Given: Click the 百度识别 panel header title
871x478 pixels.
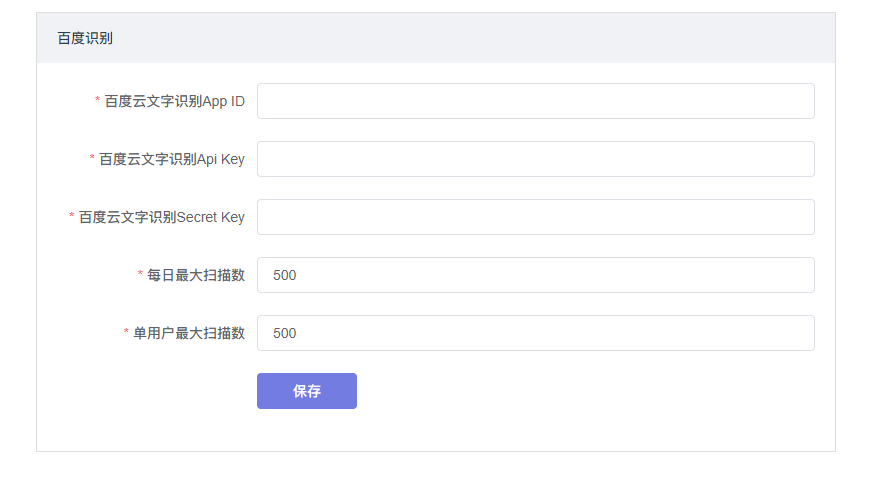Looking at the screenshot, I should [x=85, y=38].
